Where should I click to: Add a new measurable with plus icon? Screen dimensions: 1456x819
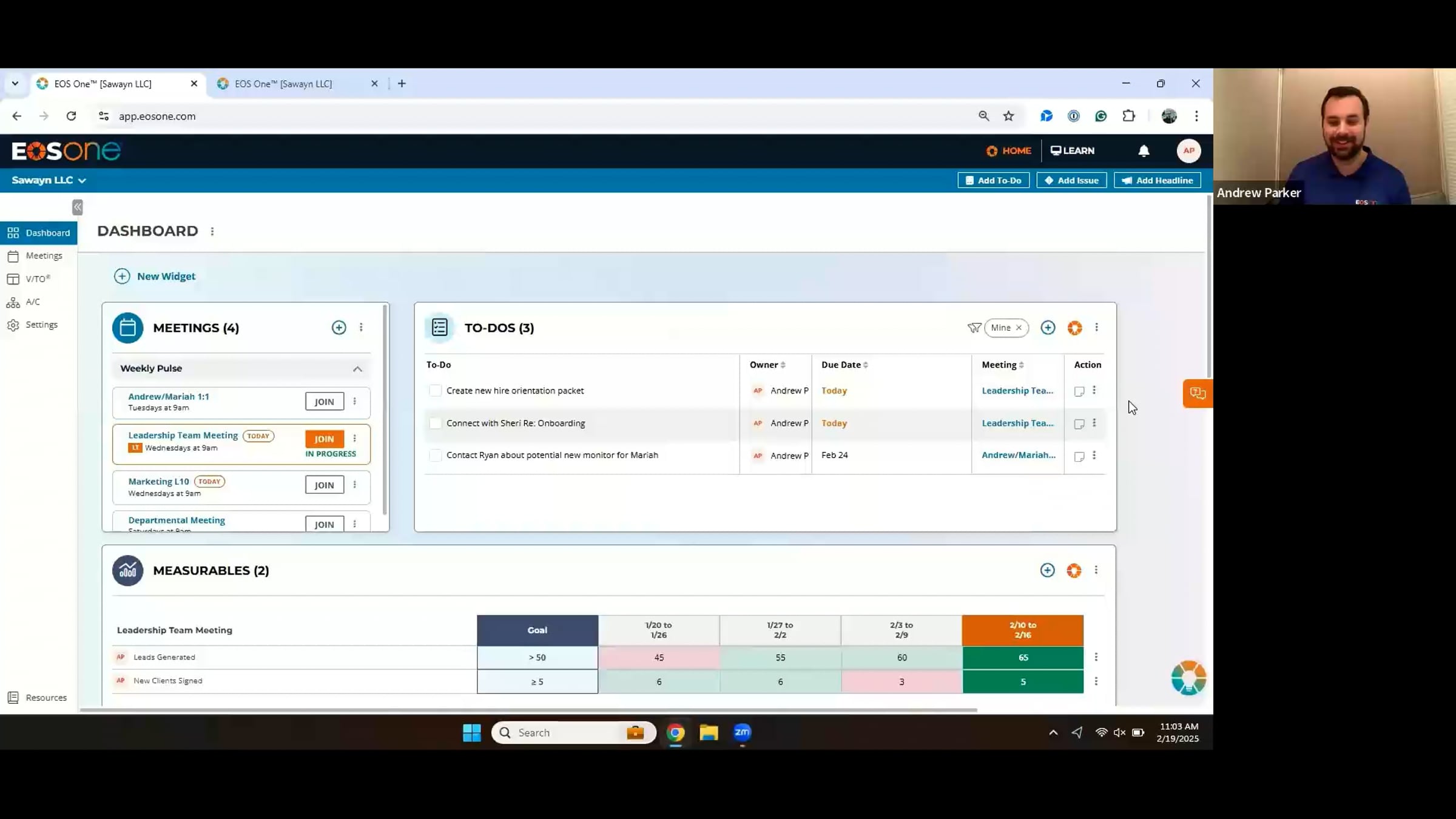pyautogui.click(x=1047, y=570)
